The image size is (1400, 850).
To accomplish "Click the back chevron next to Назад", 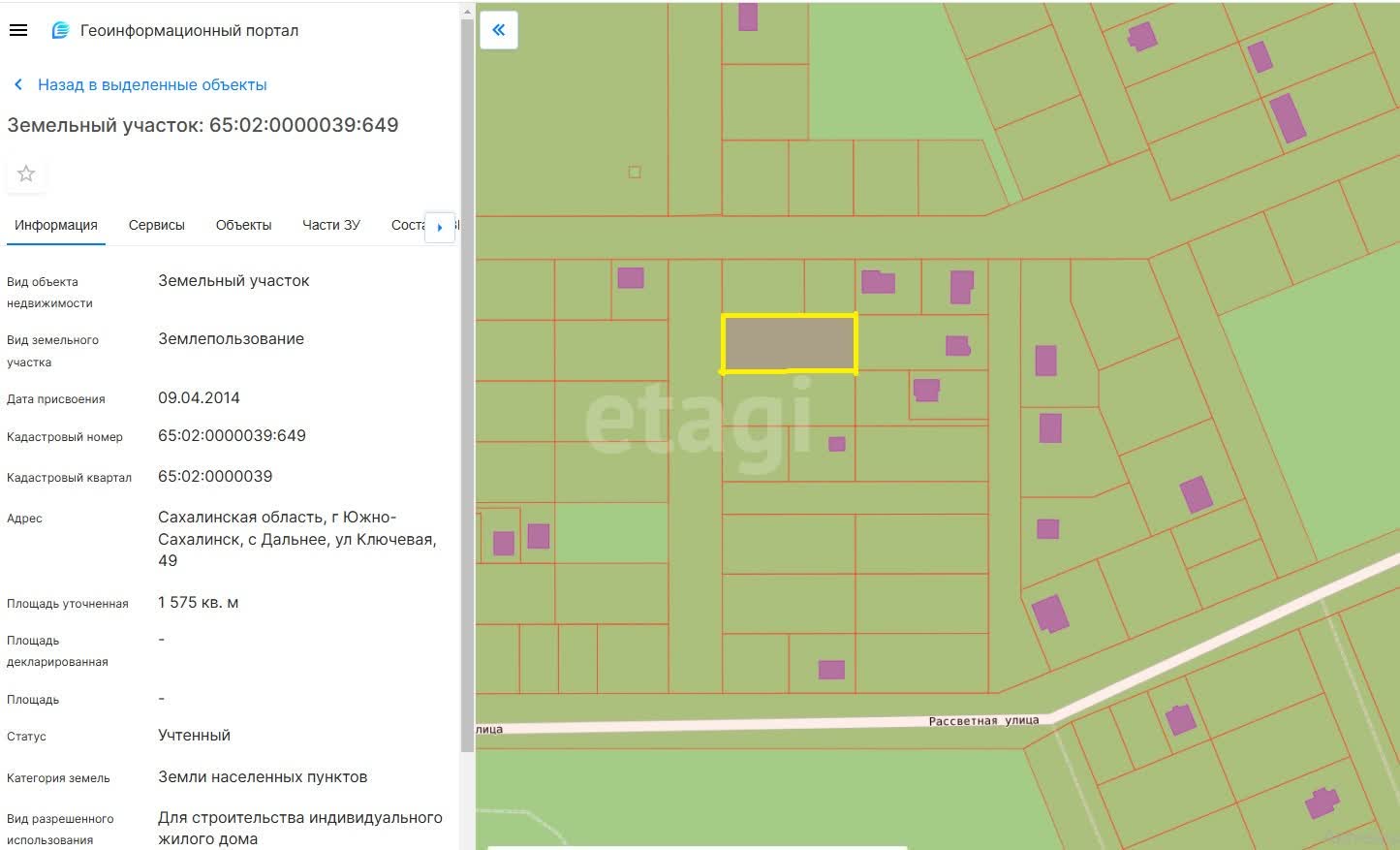I will (x=18, y=85).
